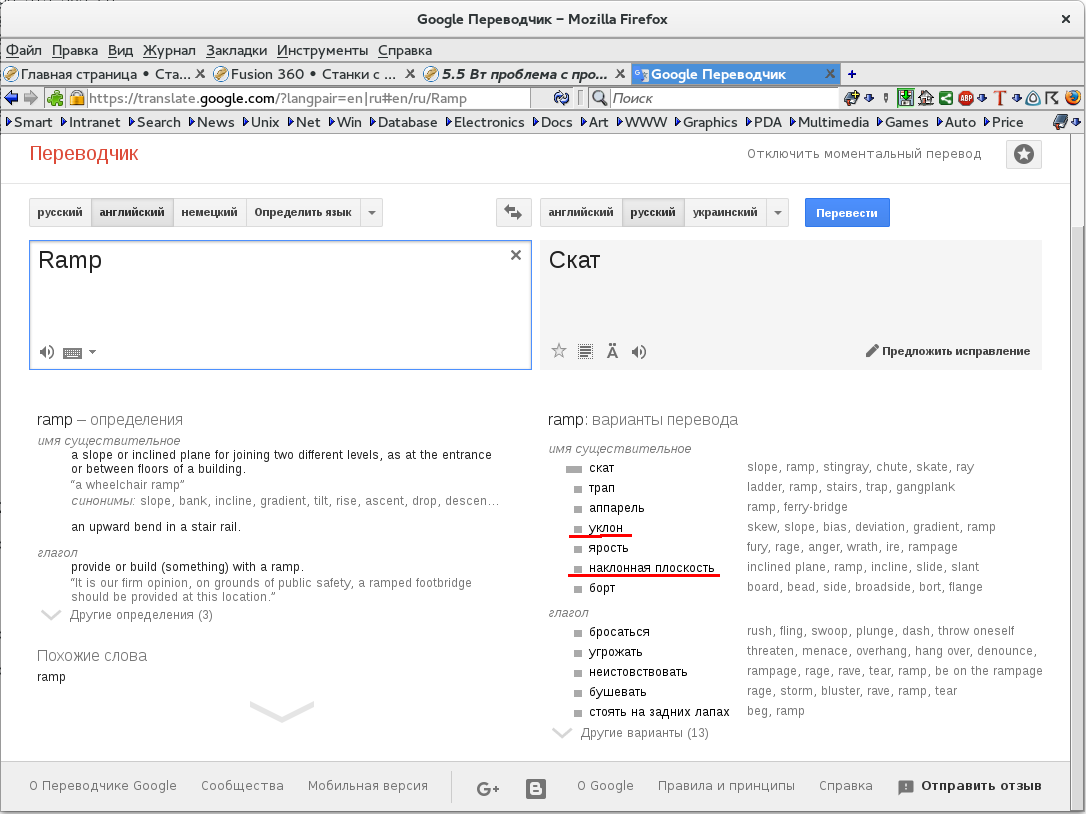The height and width of the screenshot is (814, 1086).
Task: Click the bookmark-add icon with yellow plus
Action: 851,98
